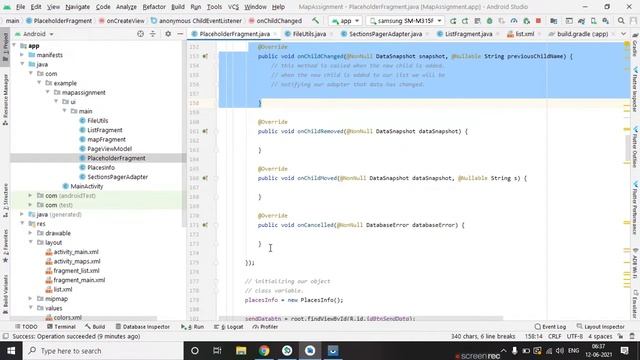This screenshot has height=360, width=640.
Task: Click the UTF-8 encoding status entry
Action: [575, 336]
